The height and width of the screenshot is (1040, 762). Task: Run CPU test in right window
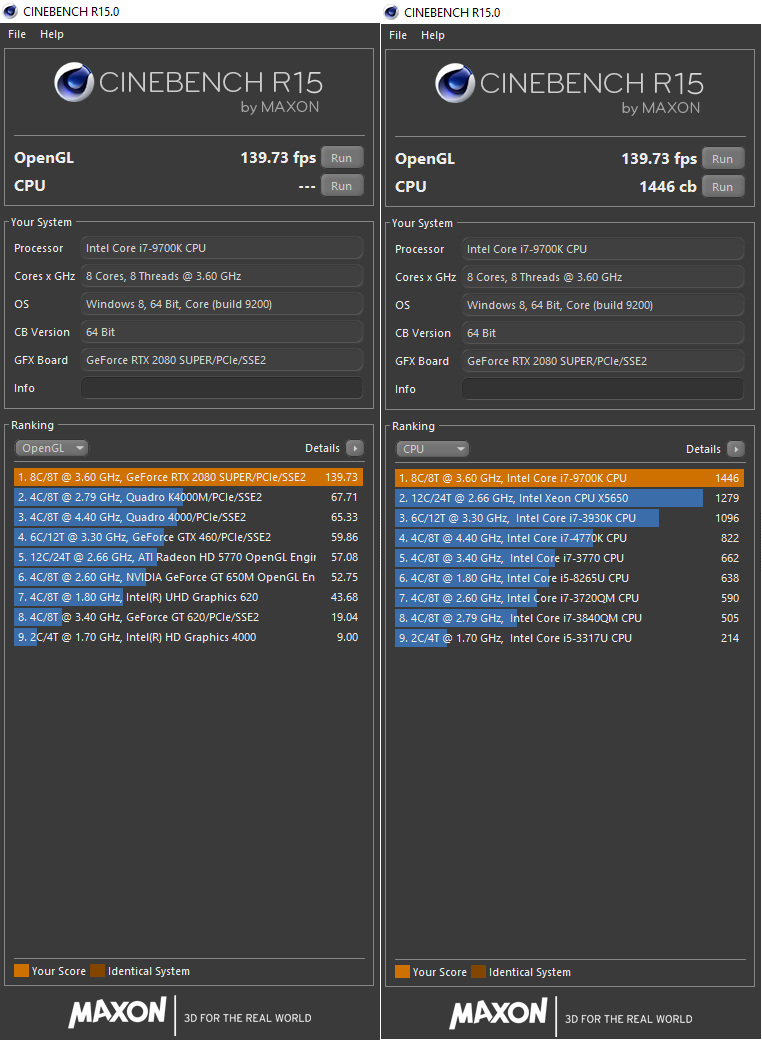(722, 187)
